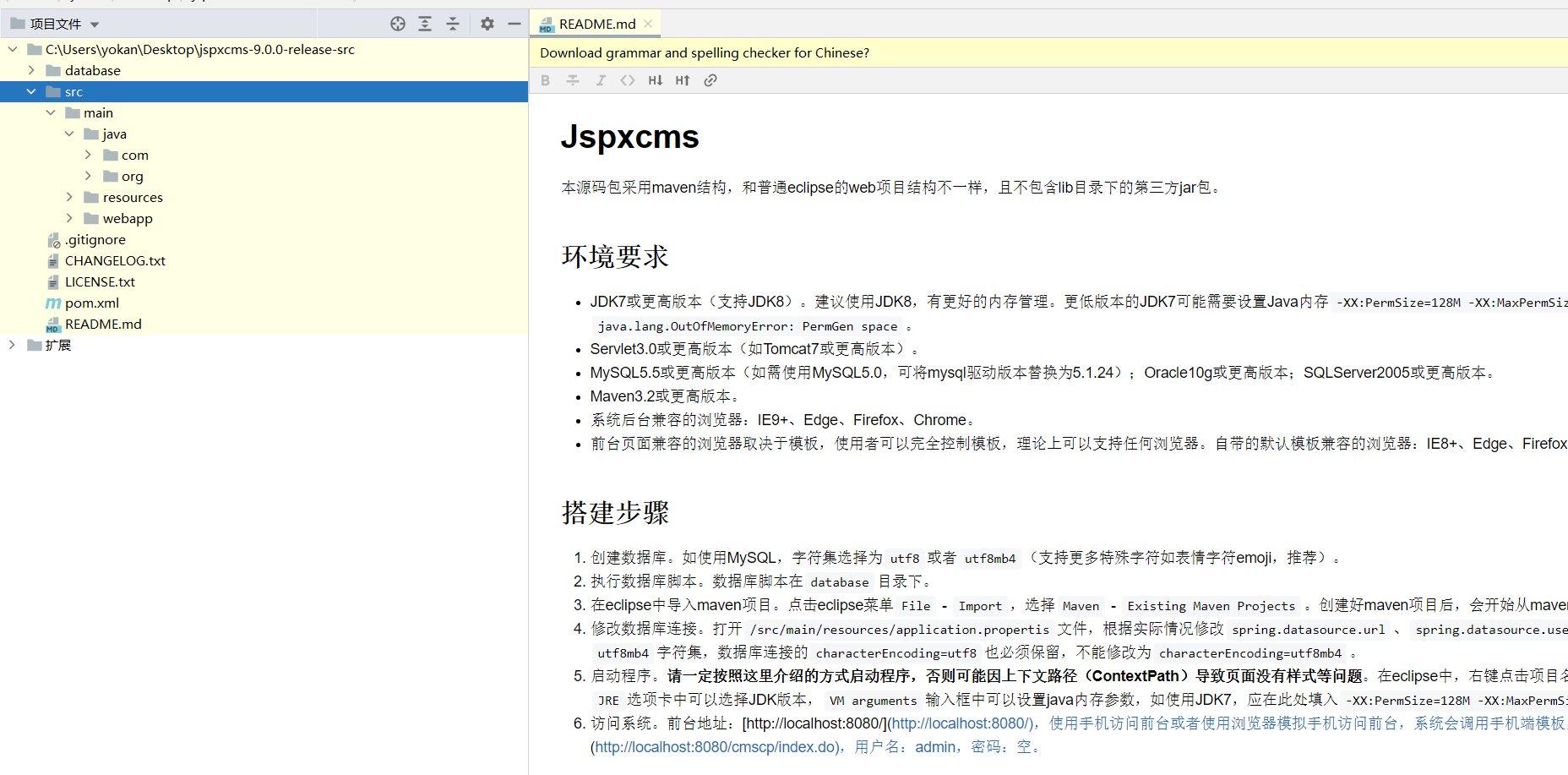Collapse the java folder

pos(69,134)
